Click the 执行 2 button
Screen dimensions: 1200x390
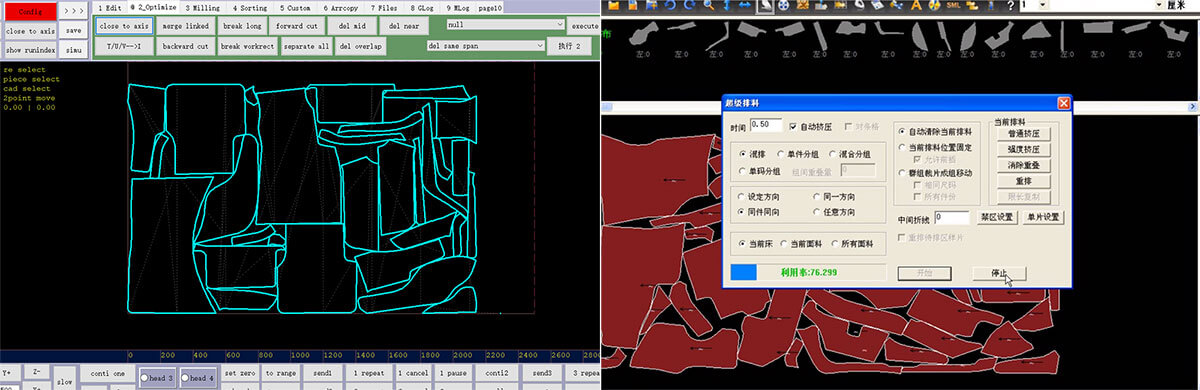click(x=570, y=46)
